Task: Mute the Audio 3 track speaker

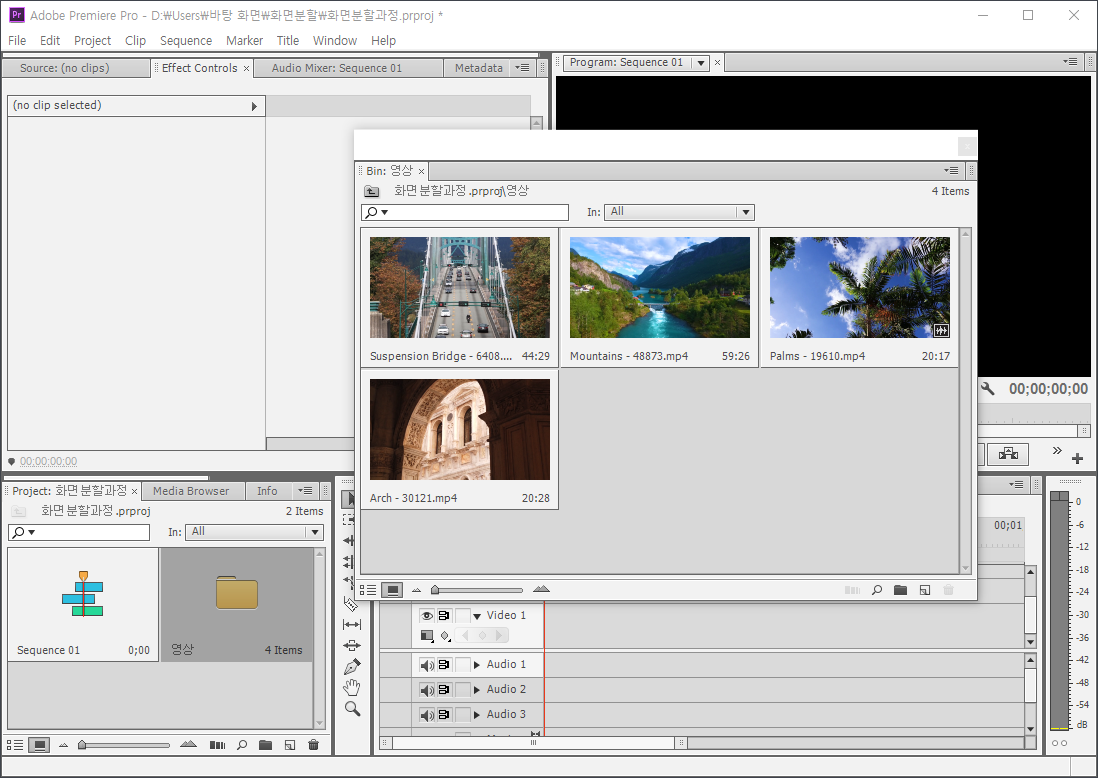Action: pos(426,715)
